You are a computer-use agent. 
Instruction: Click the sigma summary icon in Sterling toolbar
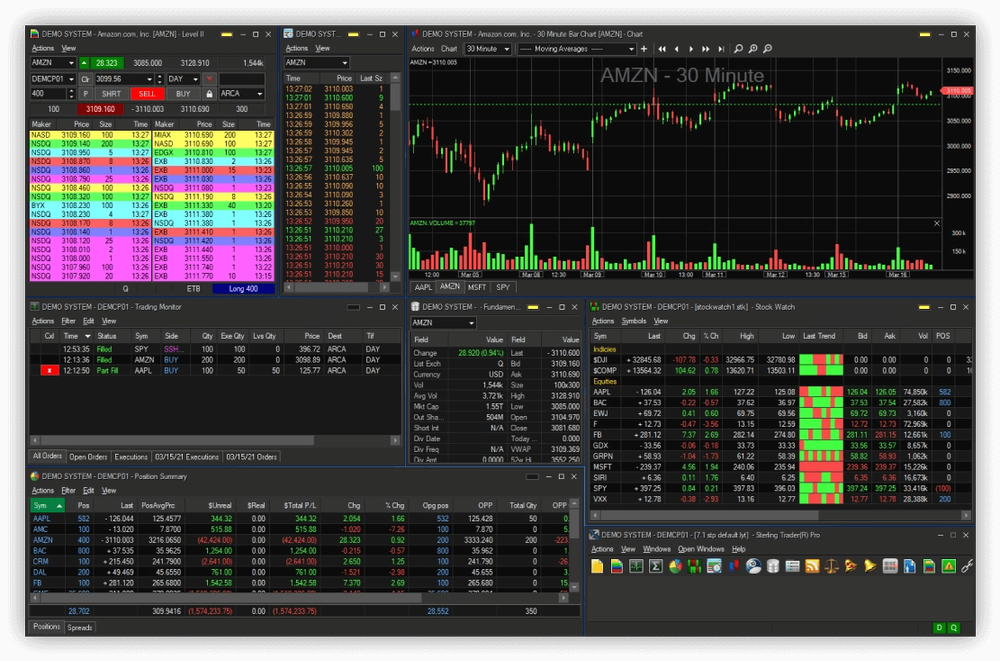pyautogui.click(x=656, y=567)
